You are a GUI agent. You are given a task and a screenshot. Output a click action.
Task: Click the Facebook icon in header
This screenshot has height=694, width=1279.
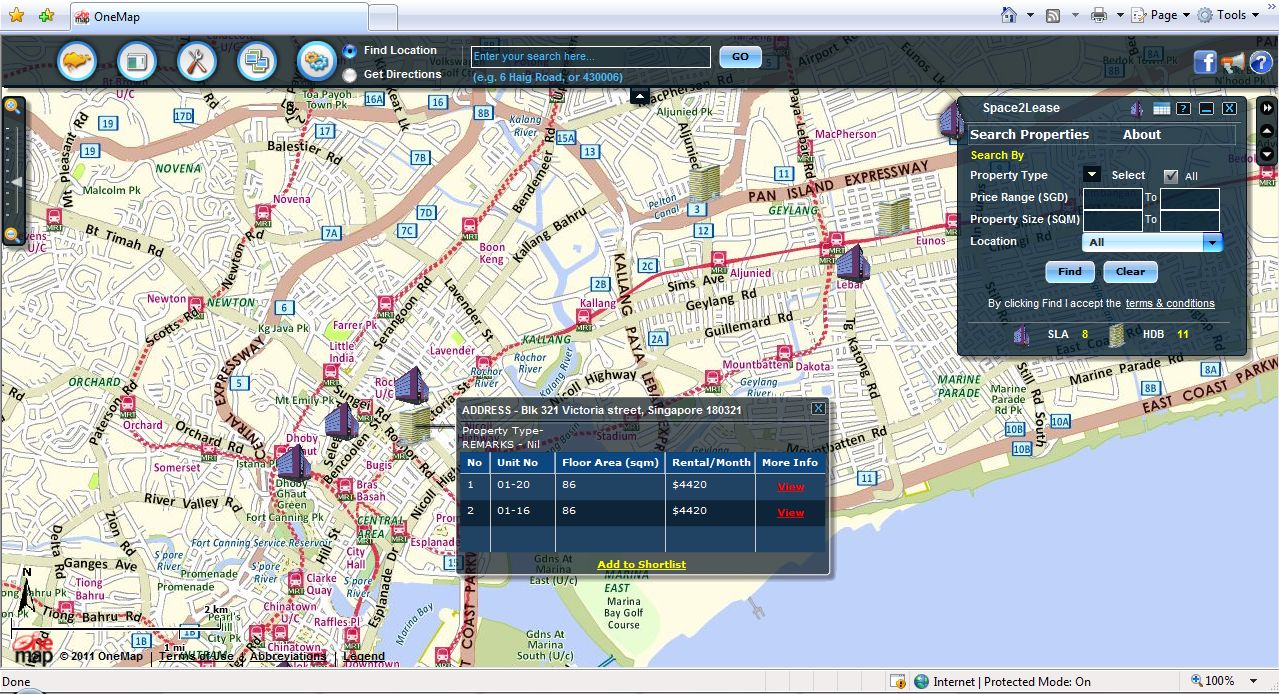tap(1205, 63)
